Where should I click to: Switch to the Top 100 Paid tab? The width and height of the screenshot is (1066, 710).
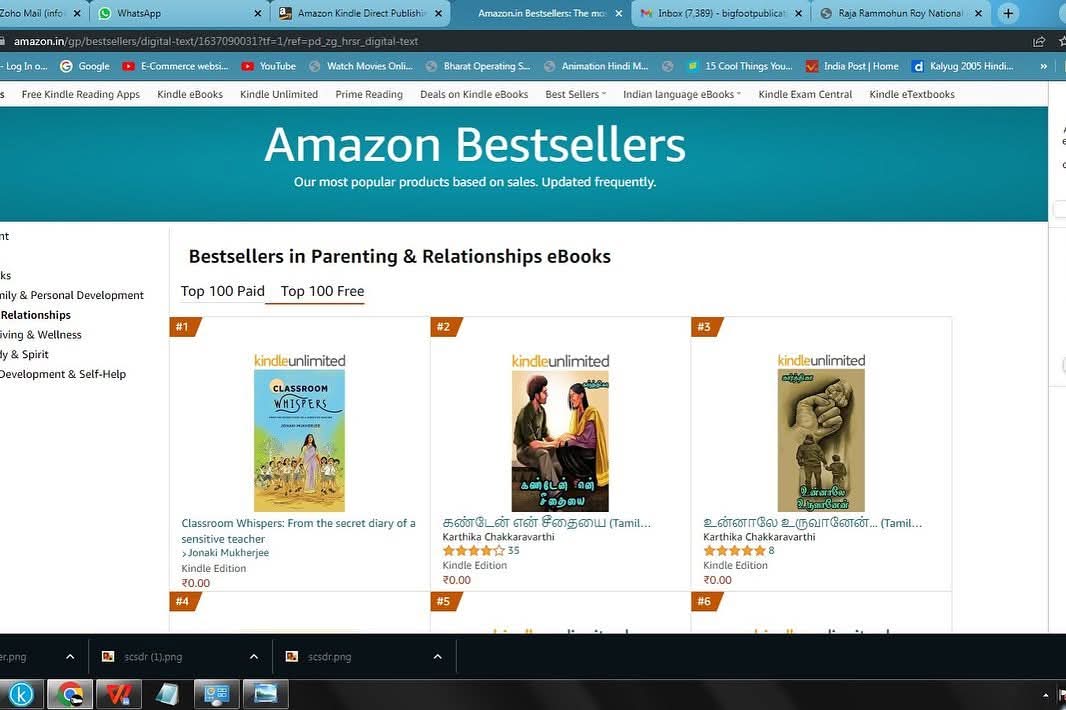pyautogui.click(x=222, y=291)
